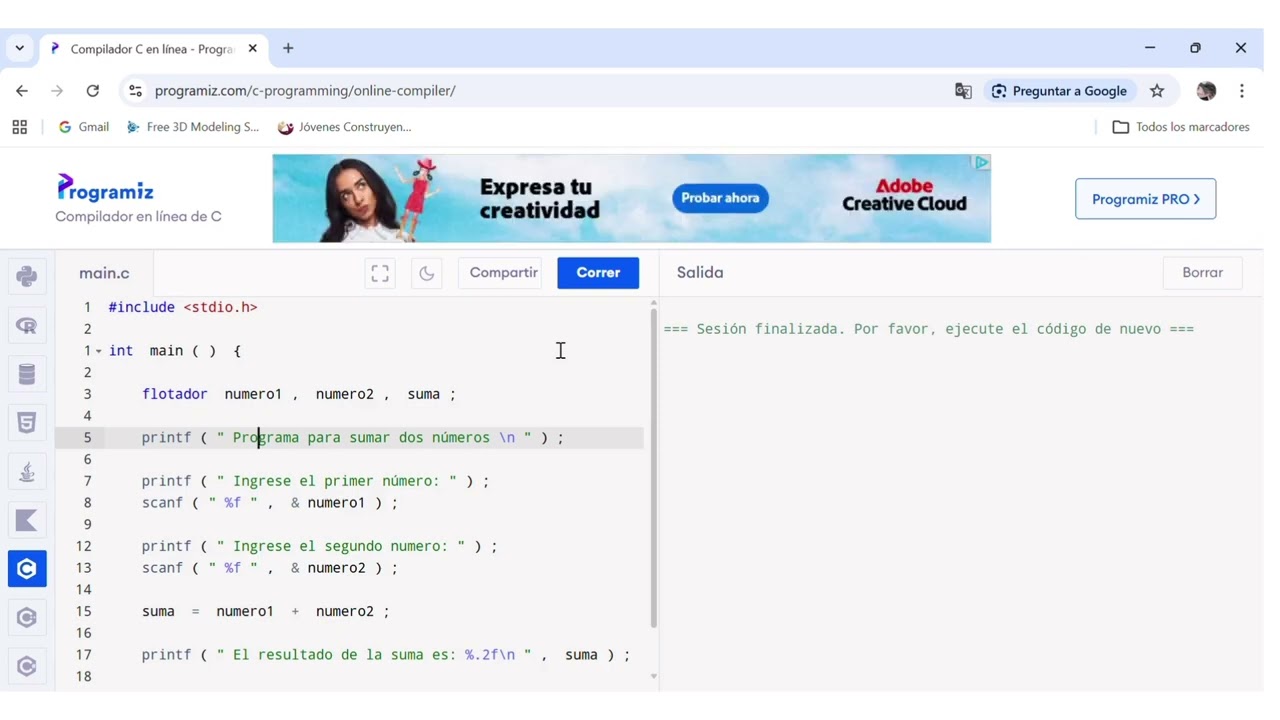View site information icon
This screenshot has width=1280, height=720.
point(135,91)
